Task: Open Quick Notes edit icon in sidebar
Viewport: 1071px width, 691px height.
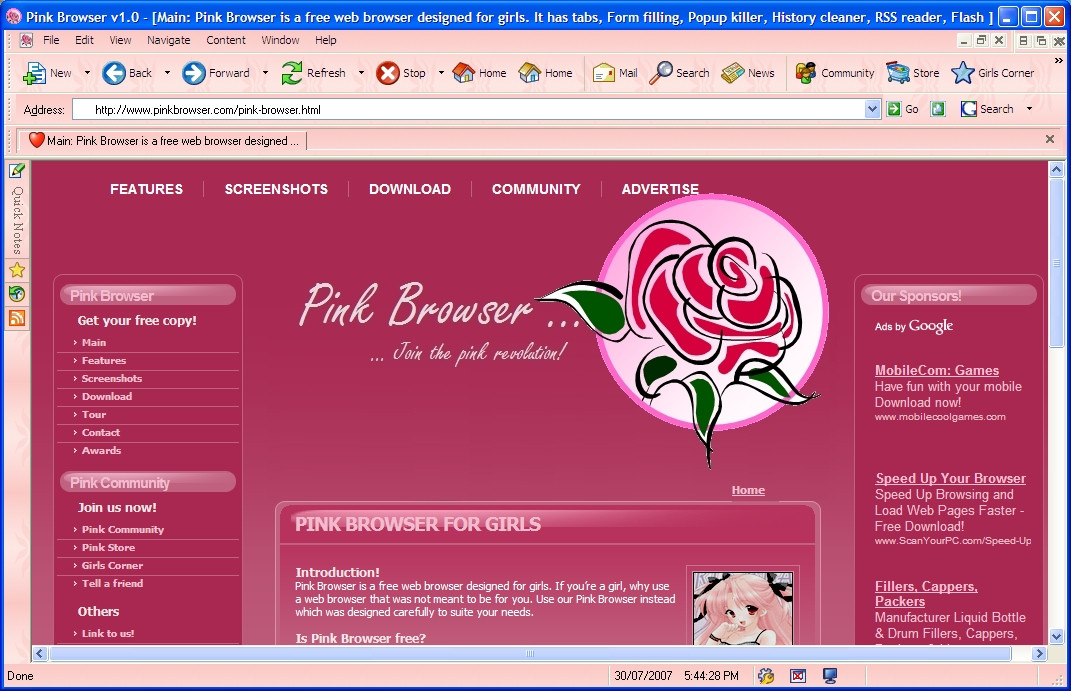Action: click(x=17, y=170)
